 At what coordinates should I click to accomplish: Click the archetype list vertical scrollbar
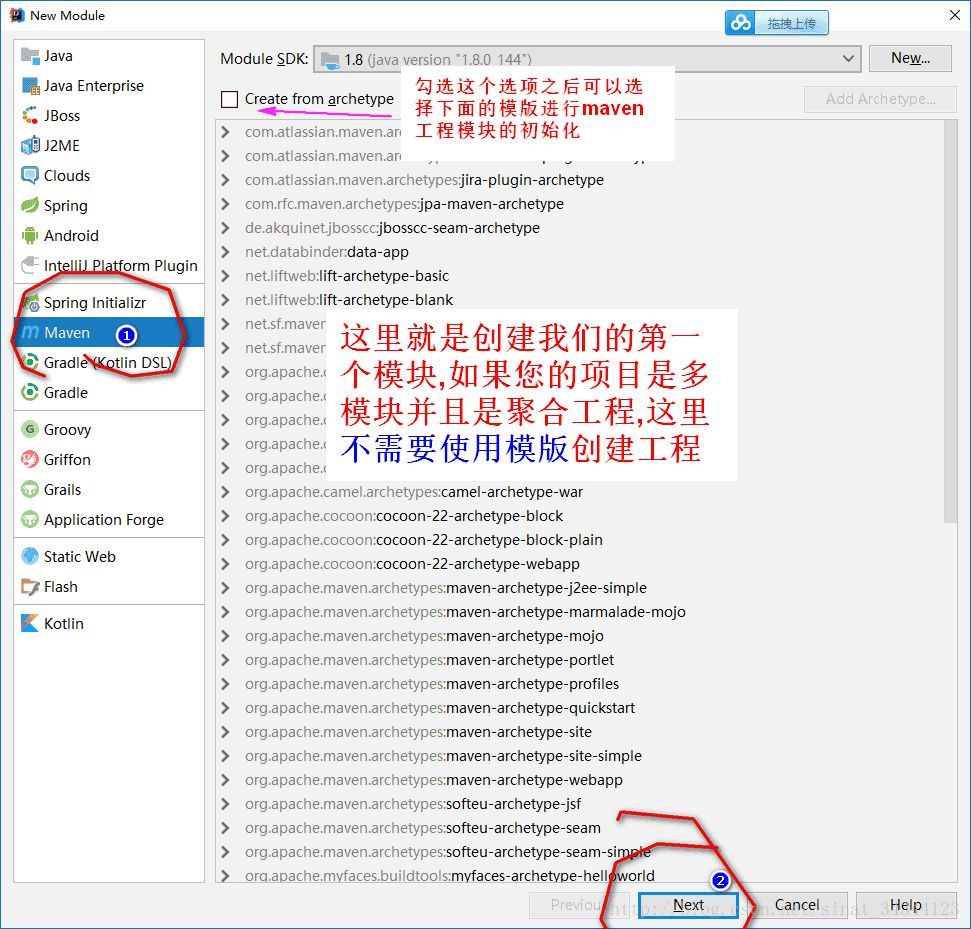tap(950, 321)
